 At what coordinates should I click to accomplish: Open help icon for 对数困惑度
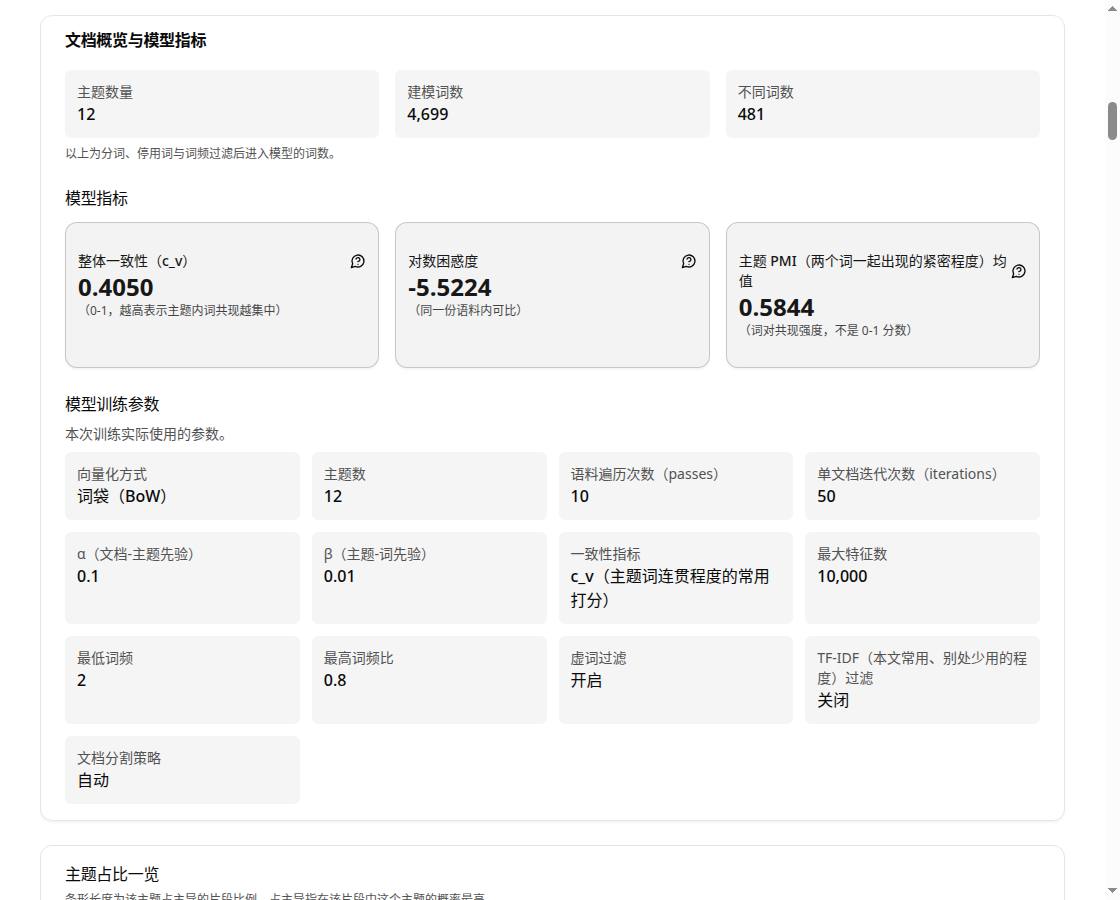coord(689,261)
